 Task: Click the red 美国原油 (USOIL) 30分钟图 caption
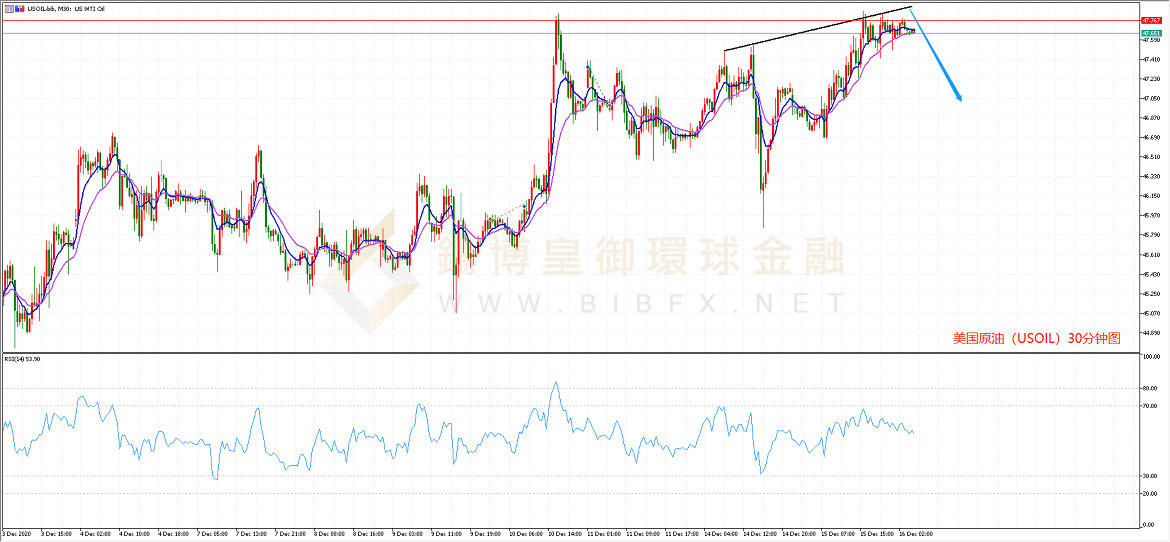[x=1036, y=339]
